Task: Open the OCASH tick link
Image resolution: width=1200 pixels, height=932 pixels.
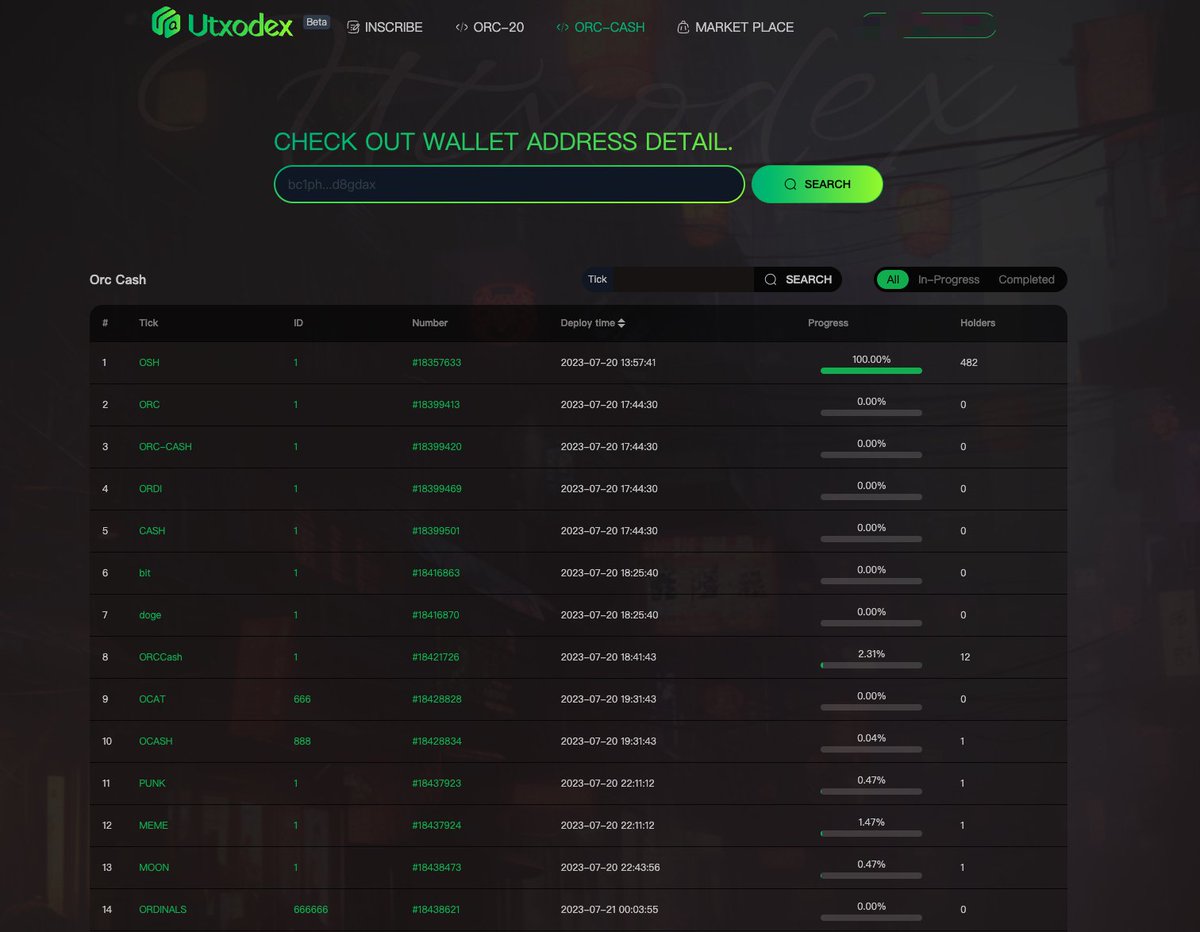Action: [156, 741]
